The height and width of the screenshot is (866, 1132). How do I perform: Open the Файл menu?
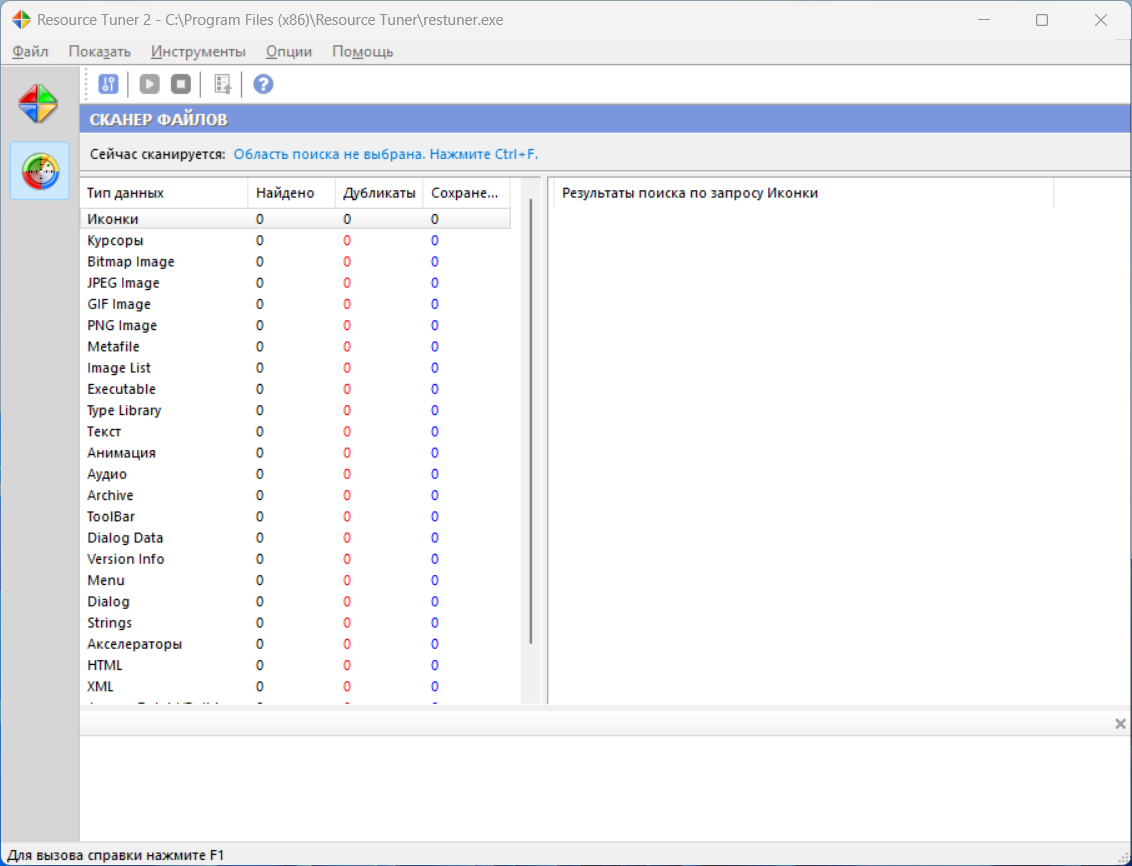(x=30, y=51)
